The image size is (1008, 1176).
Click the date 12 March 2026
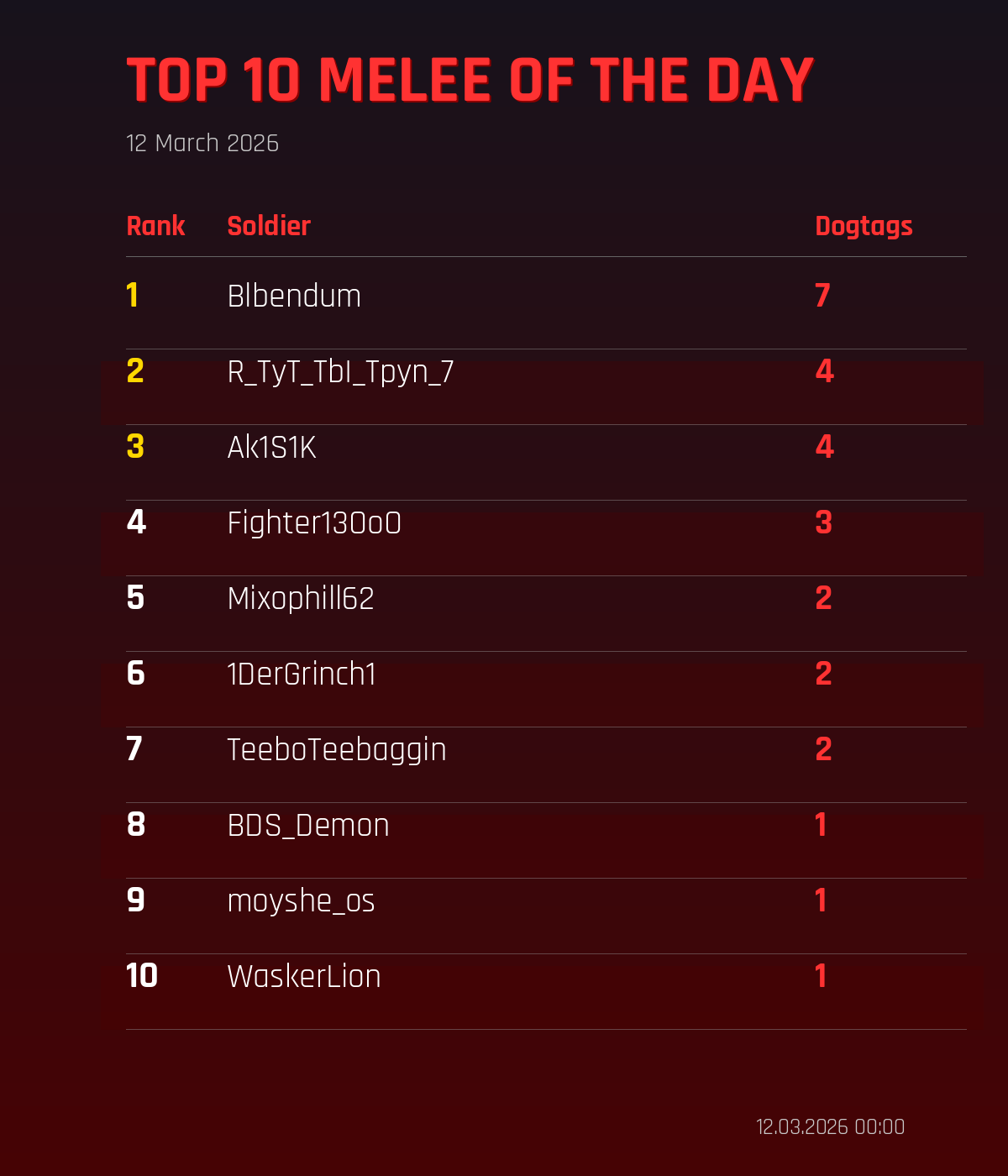pyautogui.click(x=202, y=144)
